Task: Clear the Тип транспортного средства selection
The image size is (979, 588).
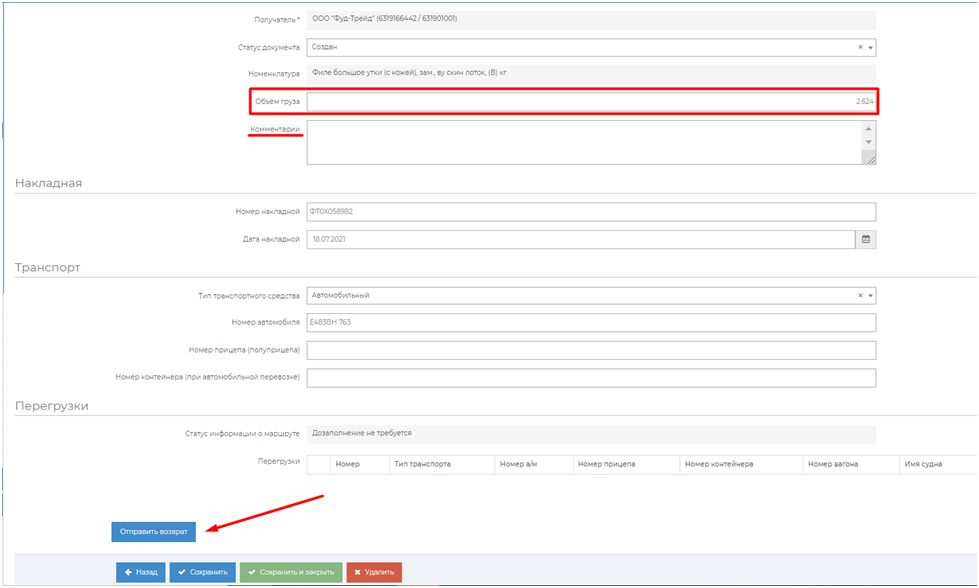Action: [860, 296]
